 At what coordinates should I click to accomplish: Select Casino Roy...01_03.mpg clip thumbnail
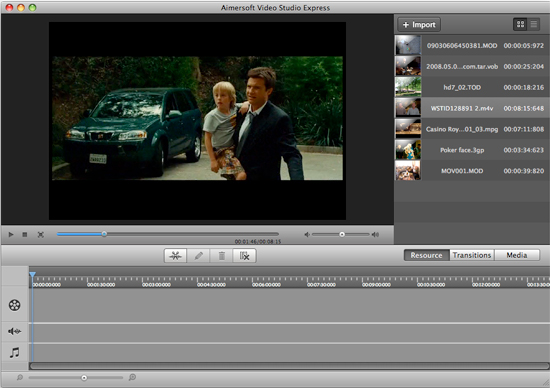408,128
